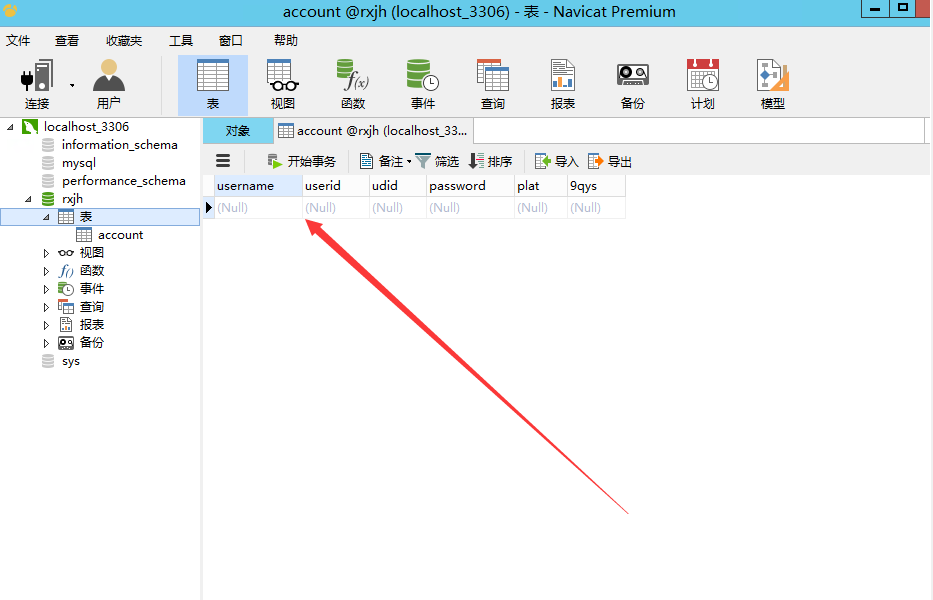Image resolution: width=933 pixels, height=600 pixels.
Task: Click the username cell in first row
Action: click(258, 207)
